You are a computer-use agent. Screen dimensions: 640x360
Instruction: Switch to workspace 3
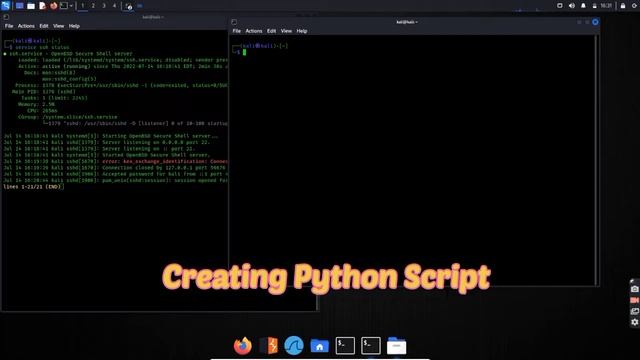click(104, 6)
